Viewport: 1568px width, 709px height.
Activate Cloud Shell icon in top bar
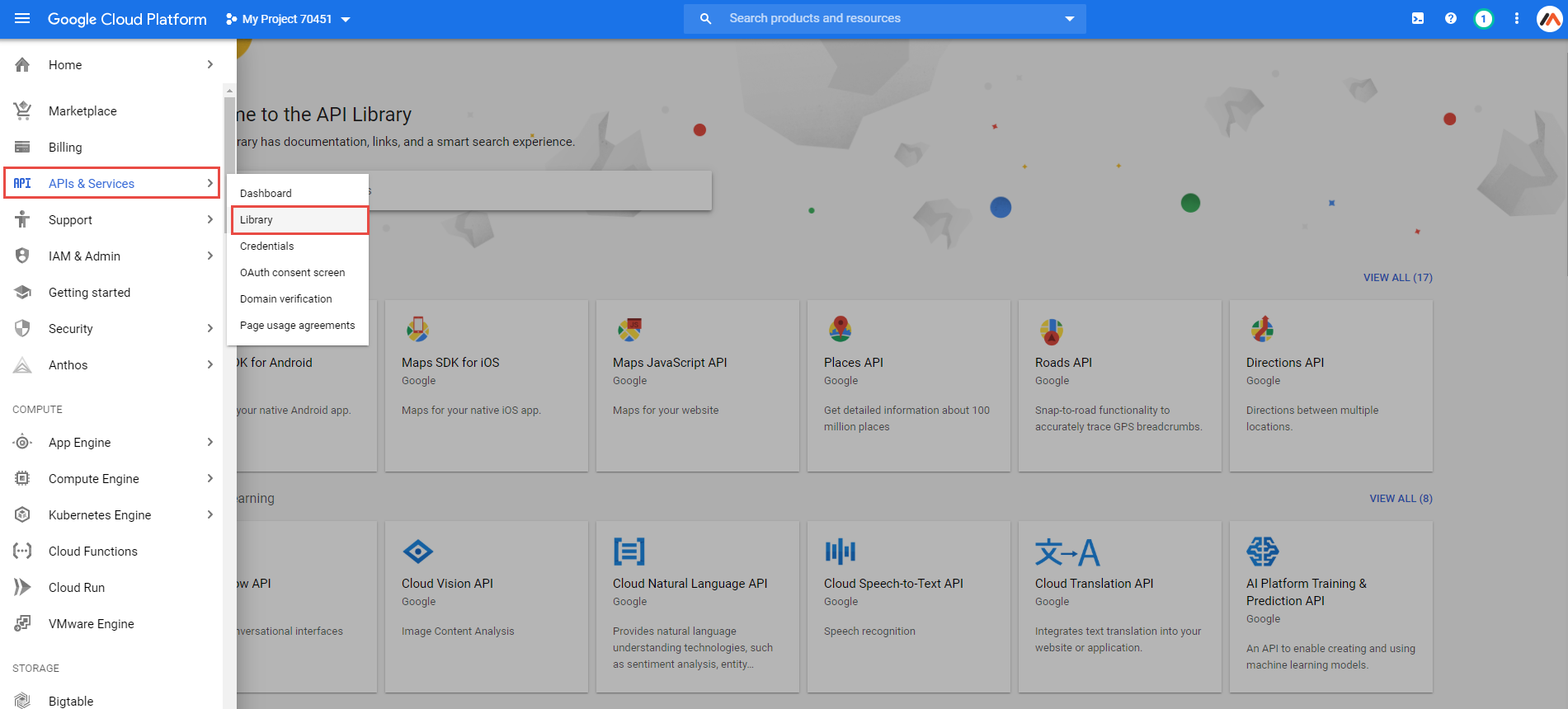tap(1418, 18)
